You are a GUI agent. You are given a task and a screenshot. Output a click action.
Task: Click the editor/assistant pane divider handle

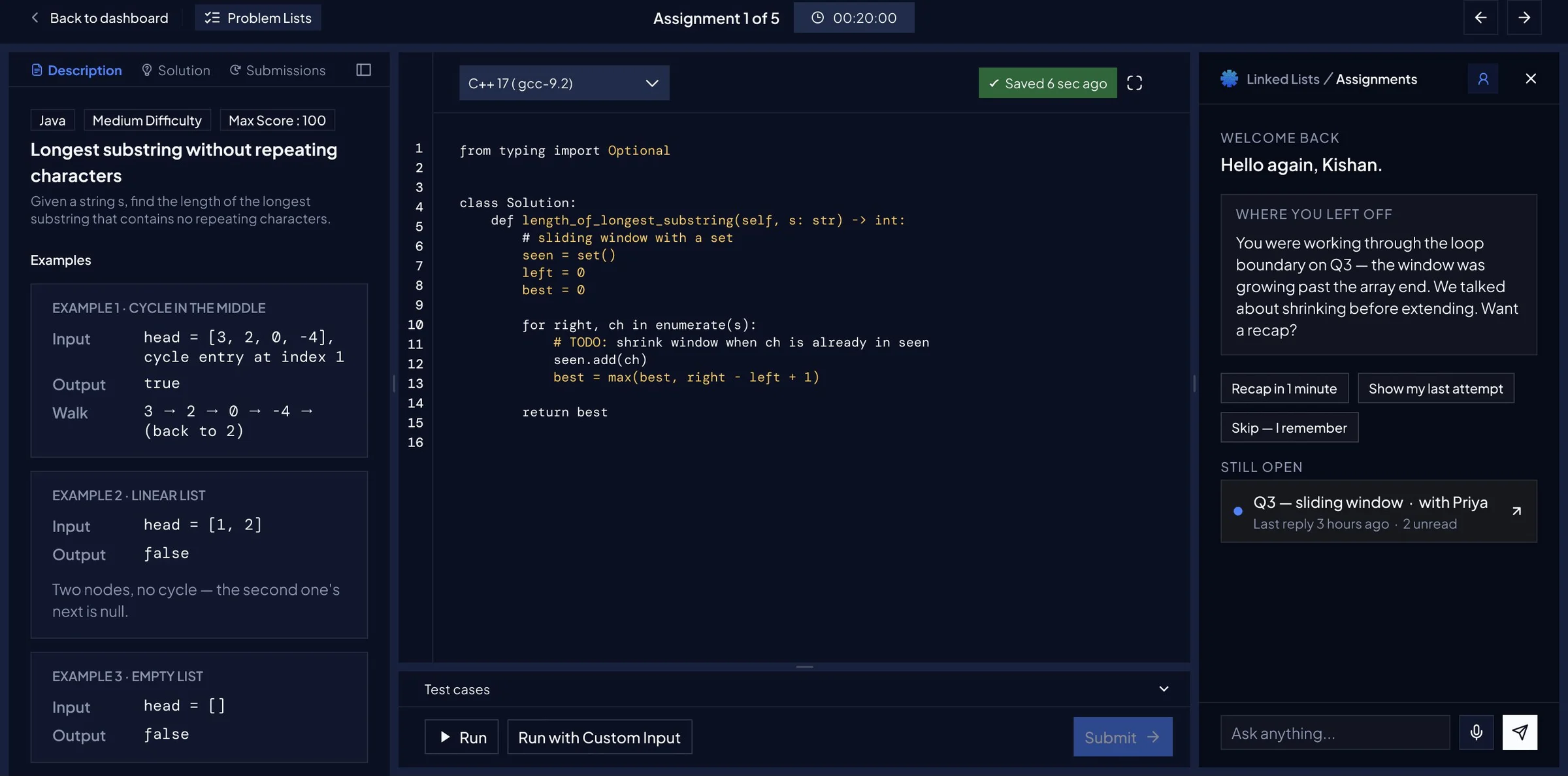pos(1194,383)
